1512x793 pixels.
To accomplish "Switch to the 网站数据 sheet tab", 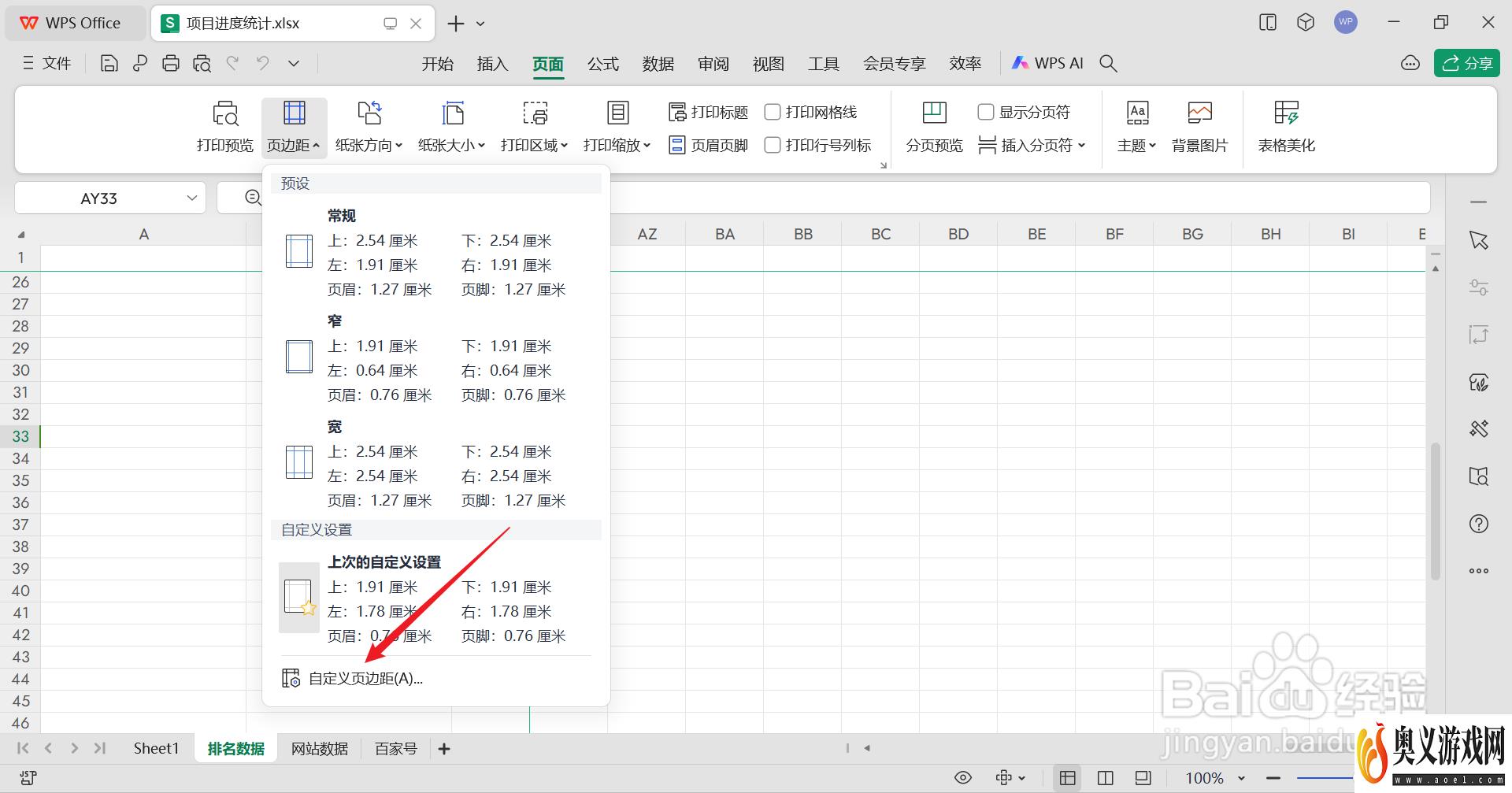I will [x=320, y=749].
